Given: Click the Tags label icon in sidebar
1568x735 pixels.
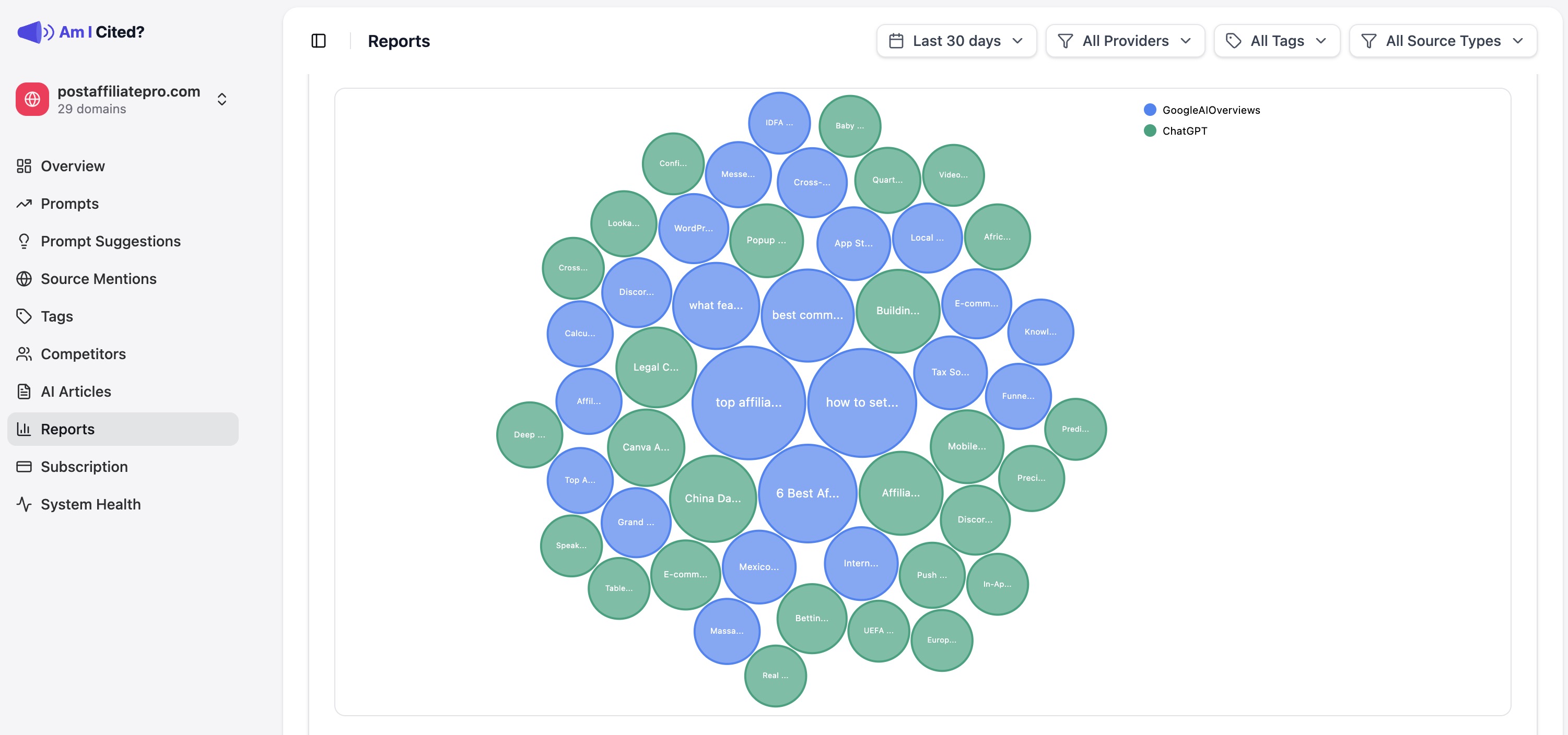Looking at the screenshot, I should 25,316.
